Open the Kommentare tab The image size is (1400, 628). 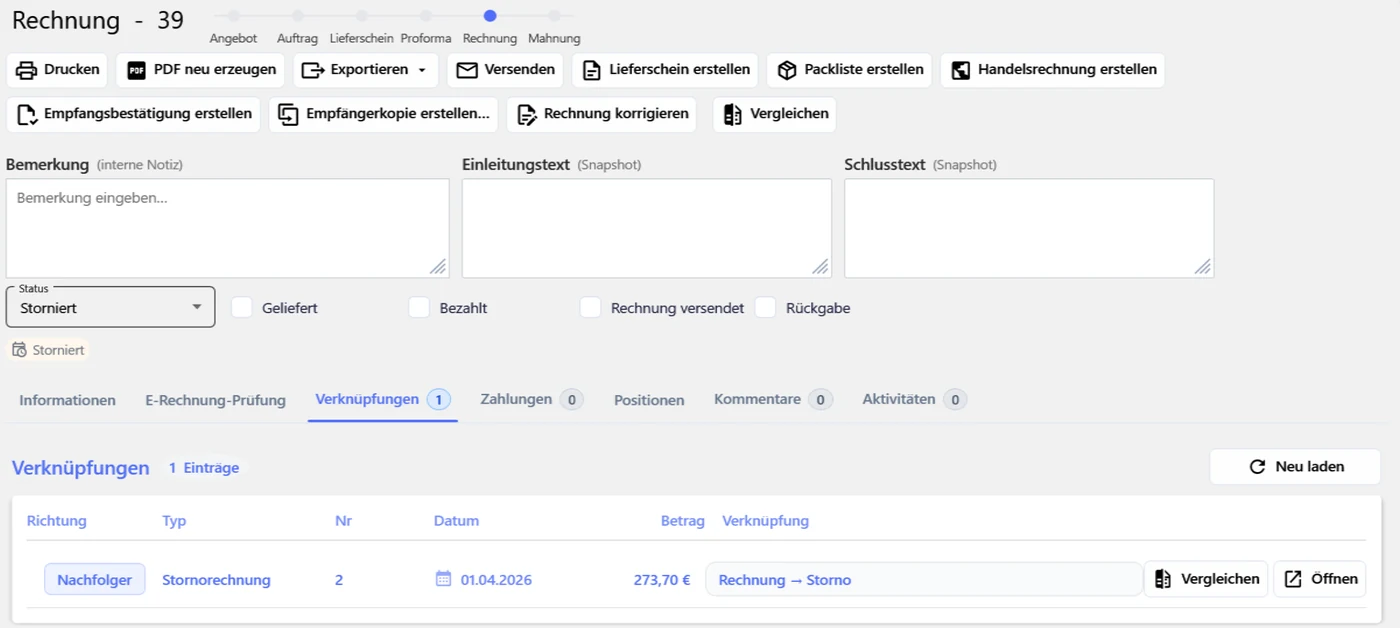[x=773, y=400]
